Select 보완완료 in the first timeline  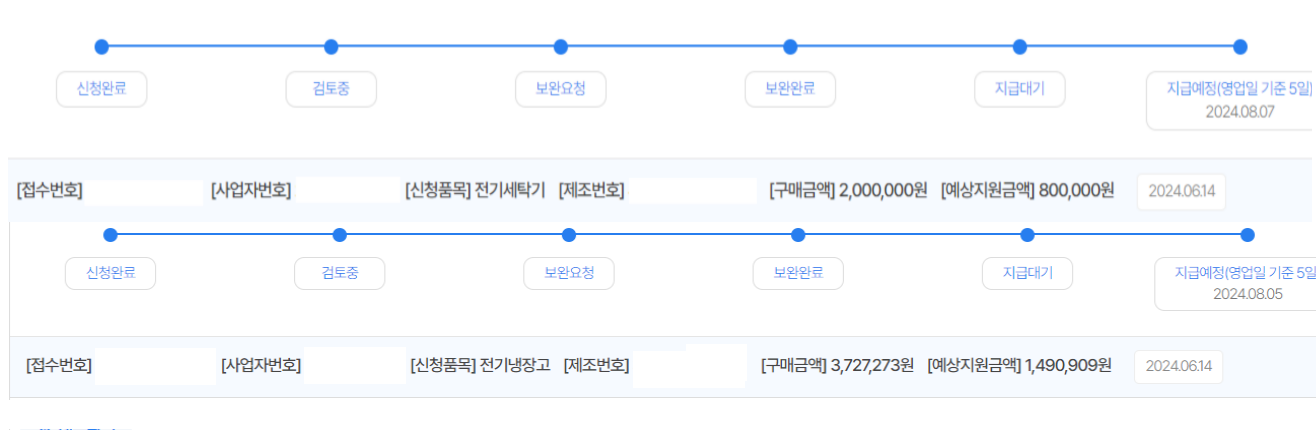pos(790,89)
